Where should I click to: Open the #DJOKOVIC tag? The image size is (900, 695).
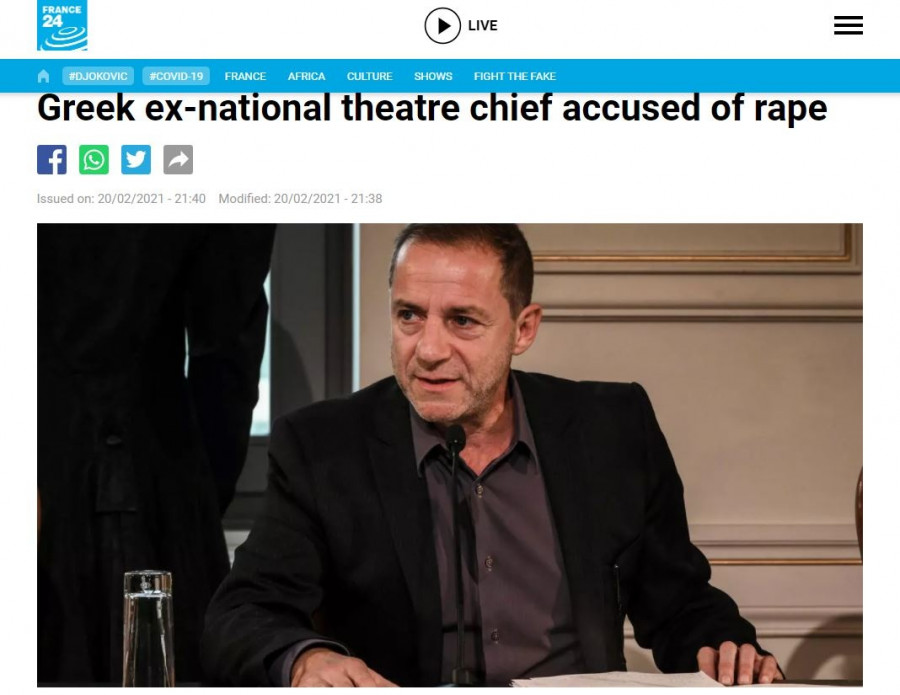point(98,76)
